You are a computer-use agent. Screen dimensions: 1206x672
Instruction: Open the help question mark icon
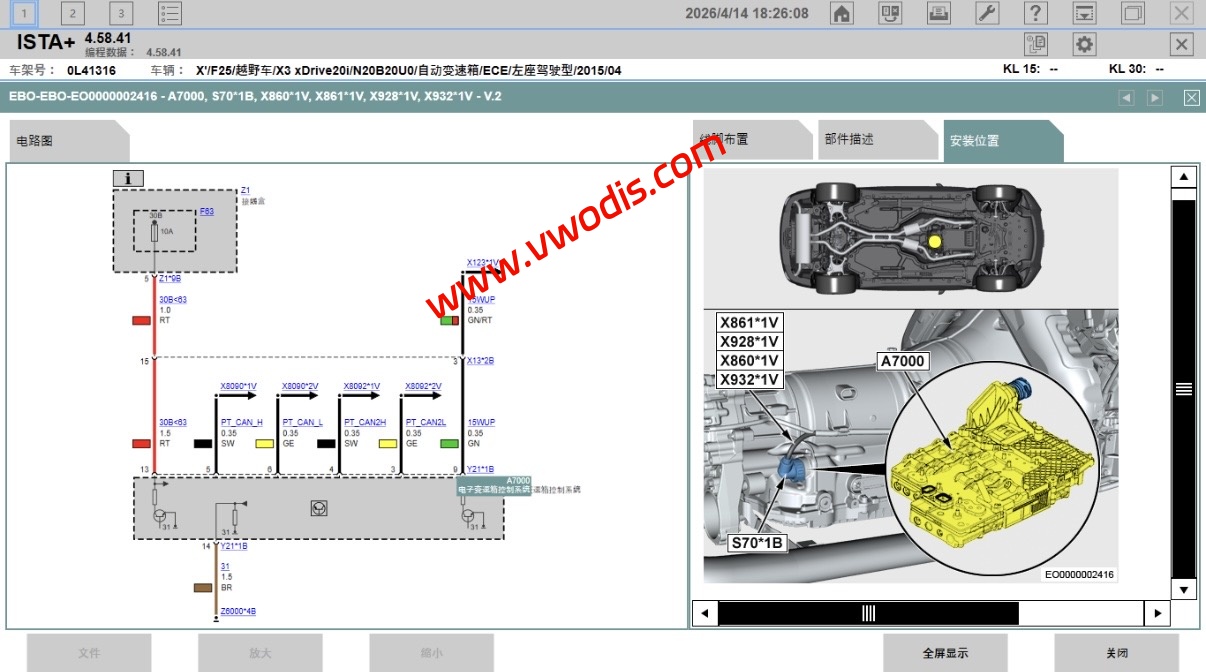tap(1036, 13)
